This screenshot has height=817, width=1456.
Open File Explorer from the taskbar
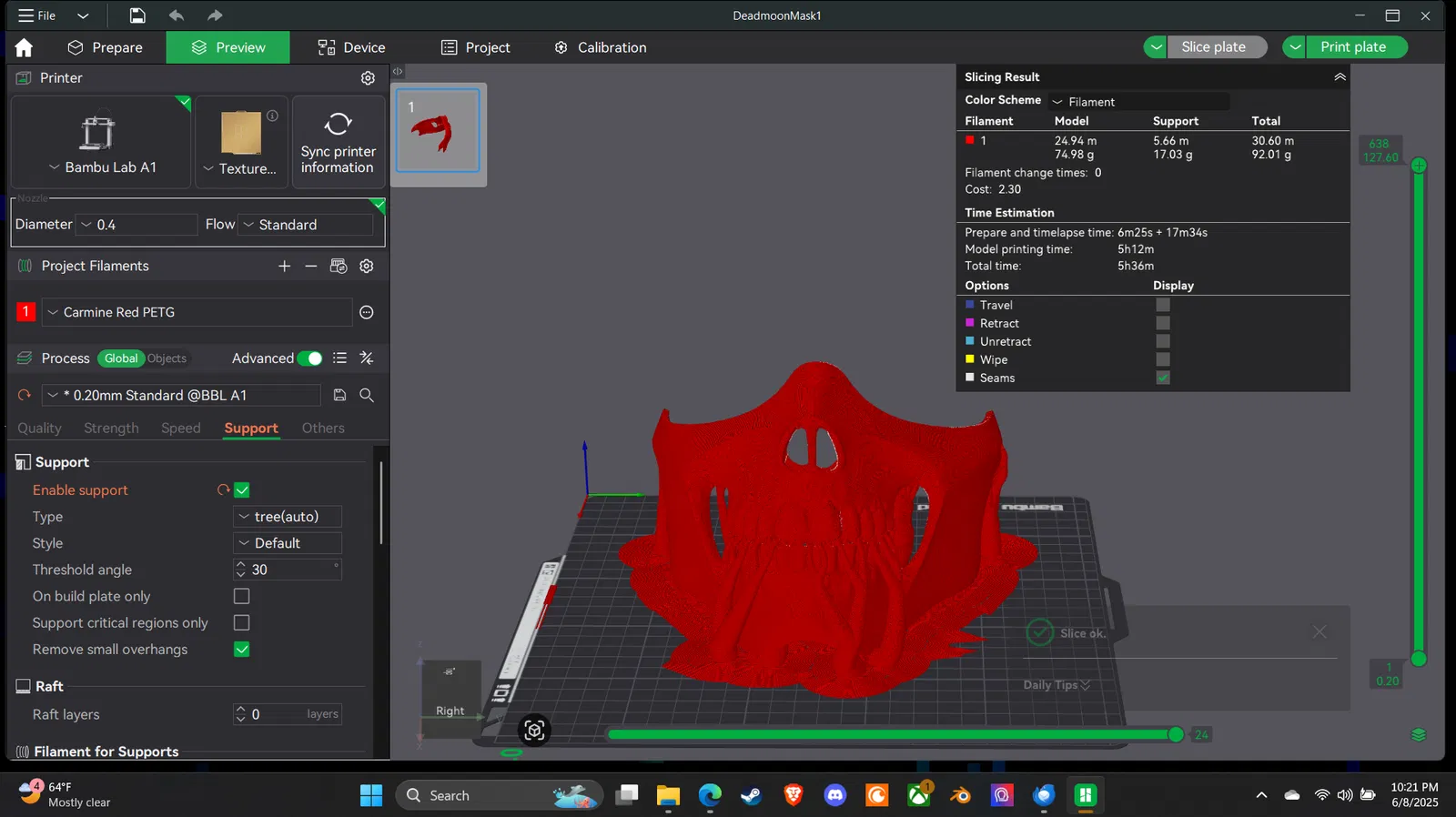(668, 795)
